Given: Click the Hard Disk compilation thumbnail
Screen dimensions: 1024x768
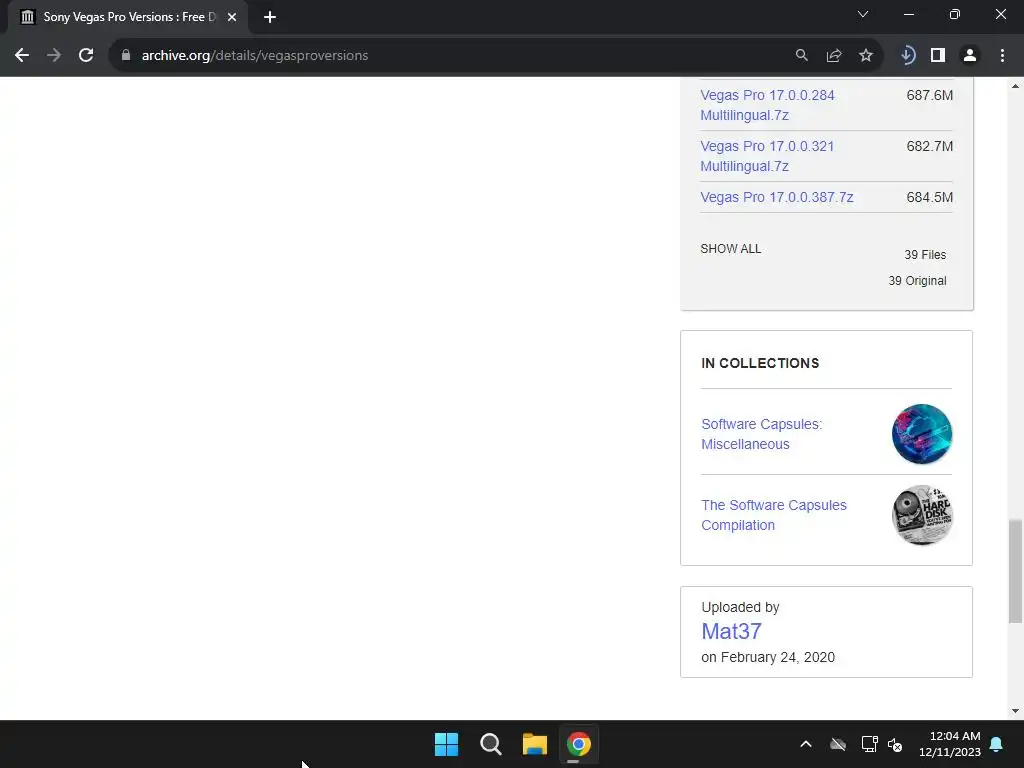Looking at the screenshot, I should 921,515.
